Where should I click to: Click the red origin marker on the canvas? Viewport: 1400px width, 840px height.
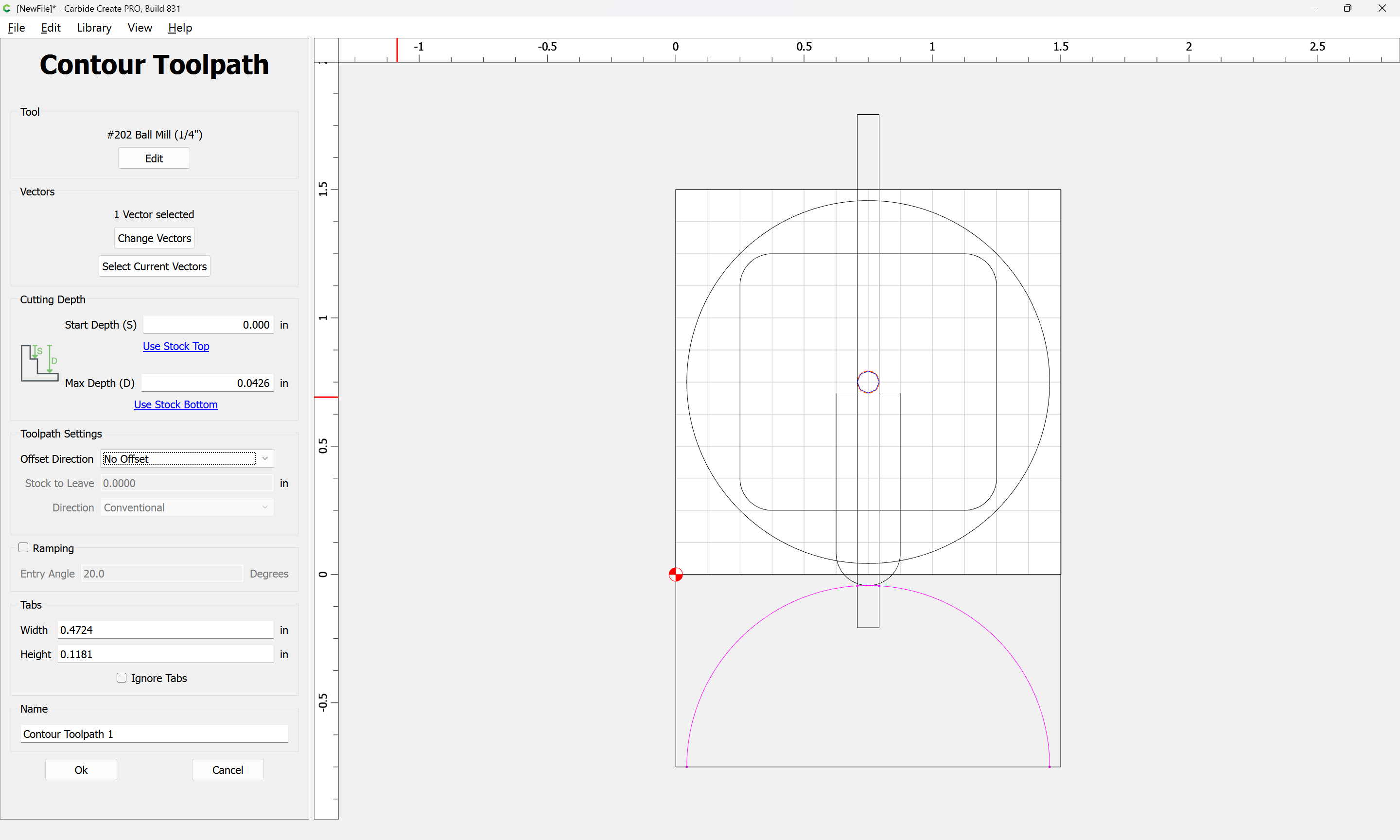pyautogui.click(x=675, y=575)
